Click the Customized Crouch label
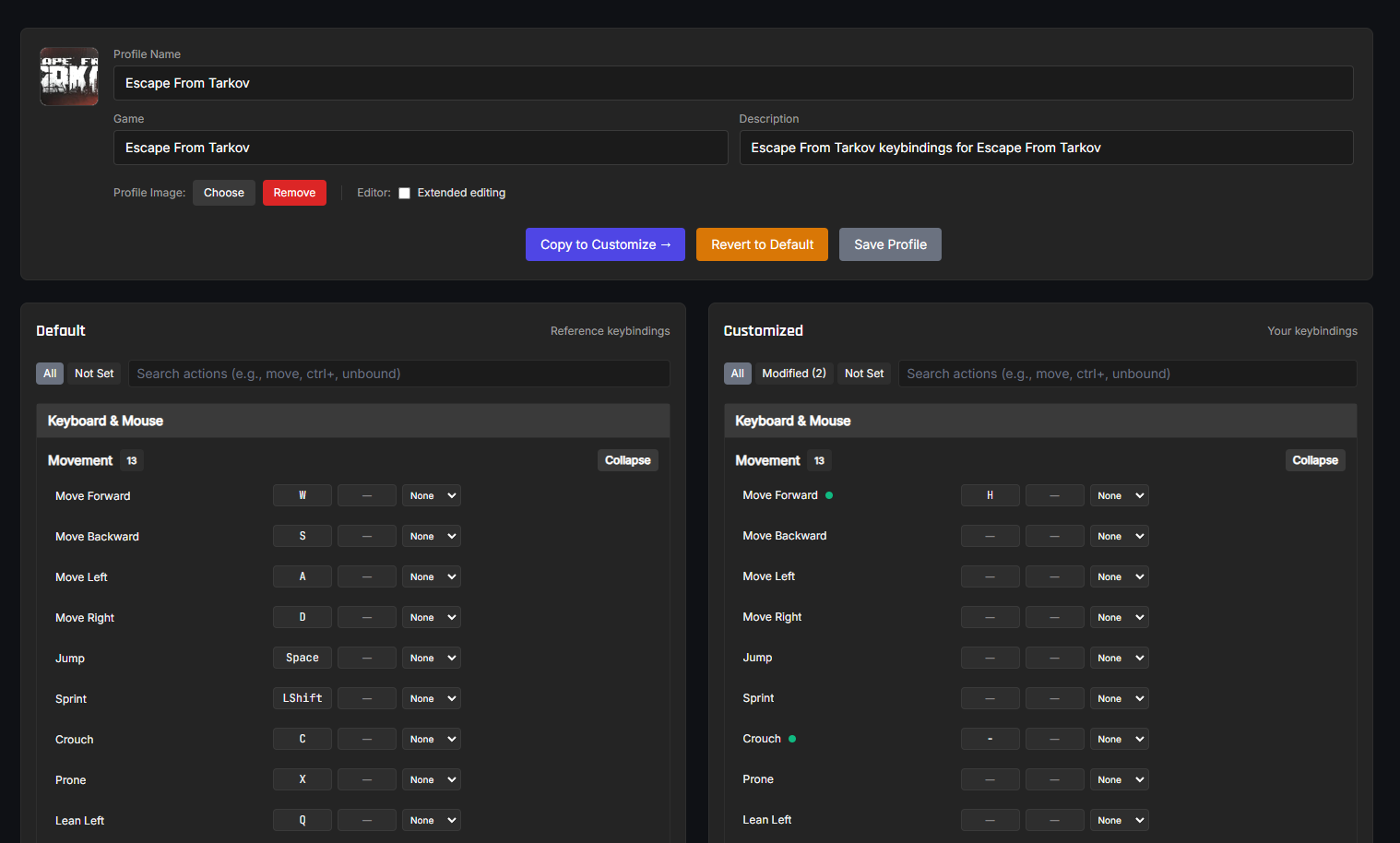 pyautogui.click(x=762, y=739)
